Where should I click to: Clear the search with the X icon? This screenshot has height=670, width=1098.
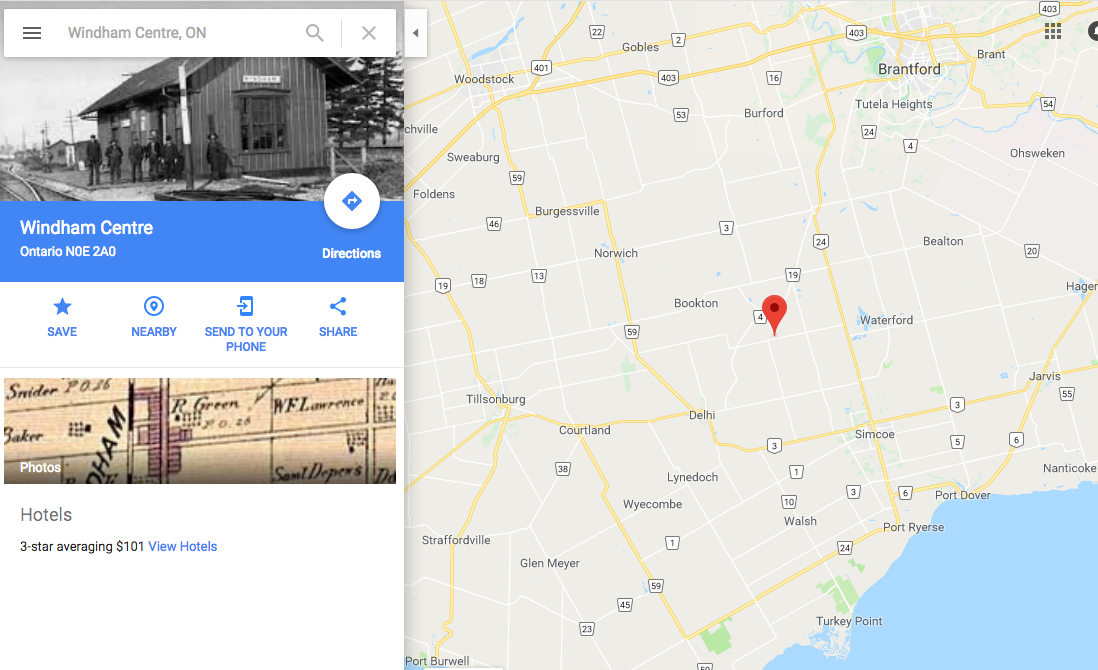[369, 33]
